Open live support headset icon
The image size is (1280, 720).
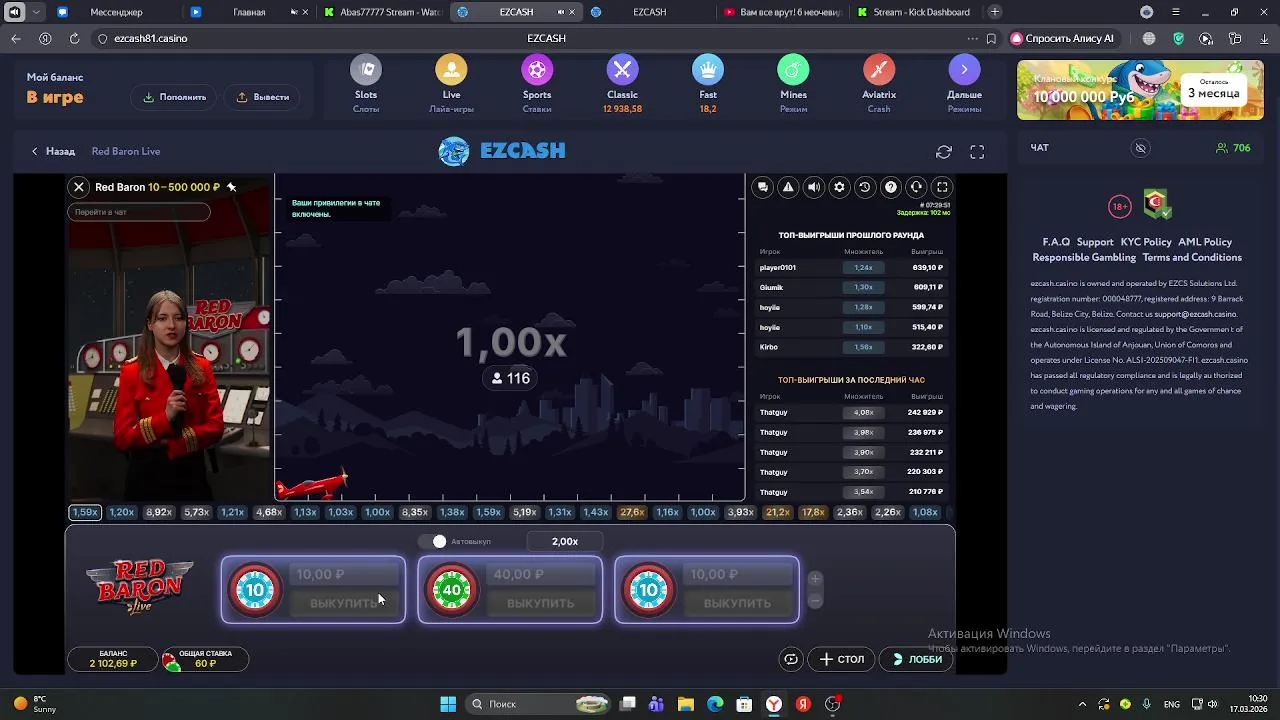tap(916, 187)
